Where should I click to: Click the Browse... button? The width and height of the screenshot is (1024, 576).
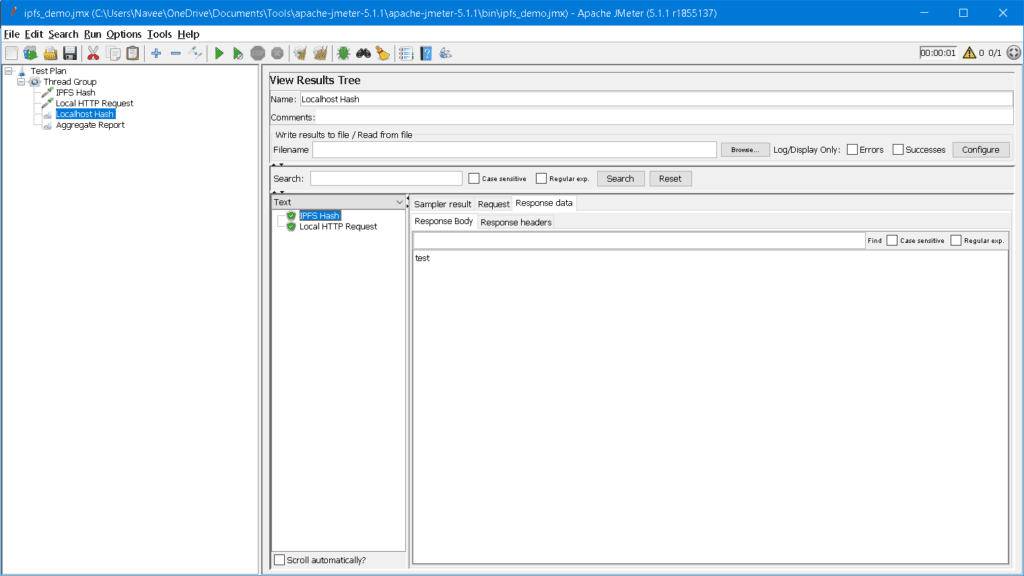(x=745, y=150)
